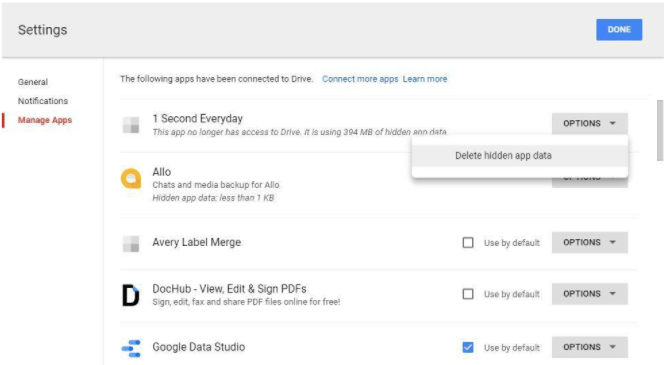The height and width of the screenshot is (365, 667).
Task: Open the Learn more link
Action: (x=425, y=79)
